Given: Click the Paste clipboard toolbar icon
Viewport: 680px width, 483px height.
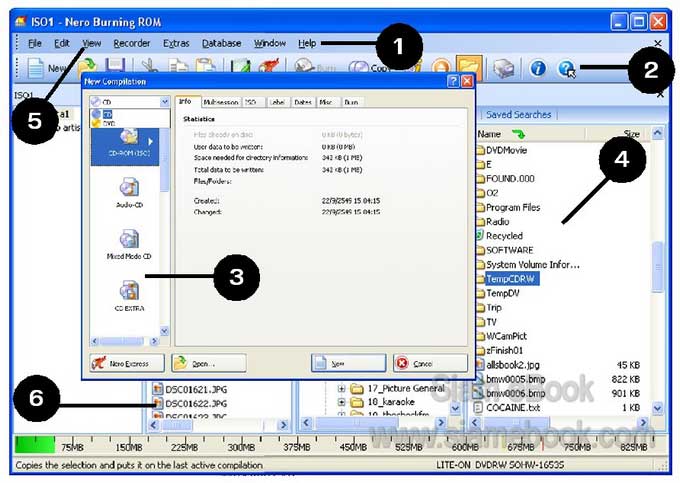Looking at the screenshot, I should 206,66.
